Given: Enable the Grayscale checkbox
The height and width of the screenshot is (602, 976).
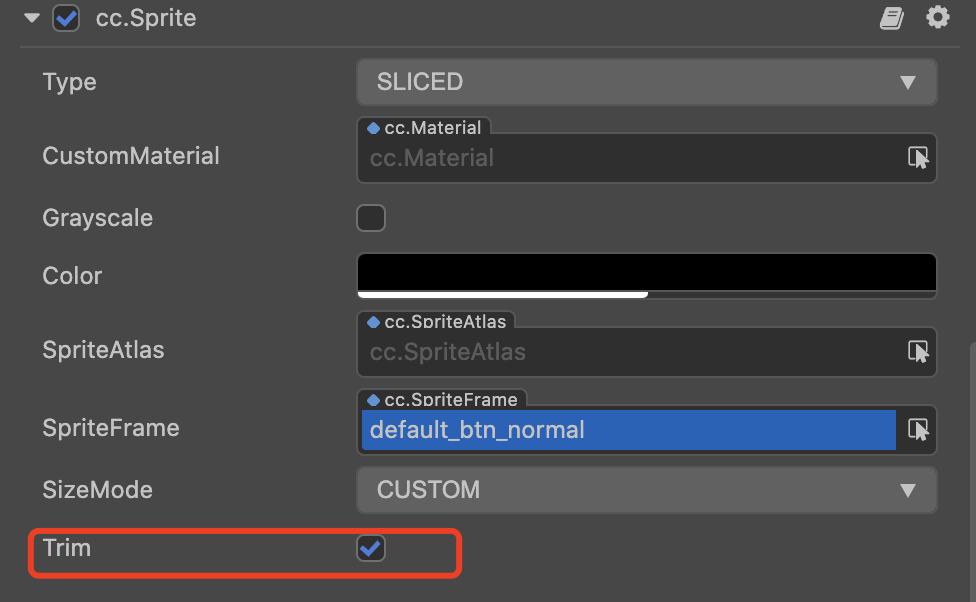Looking at the screenshot, I should pos(371,218).
